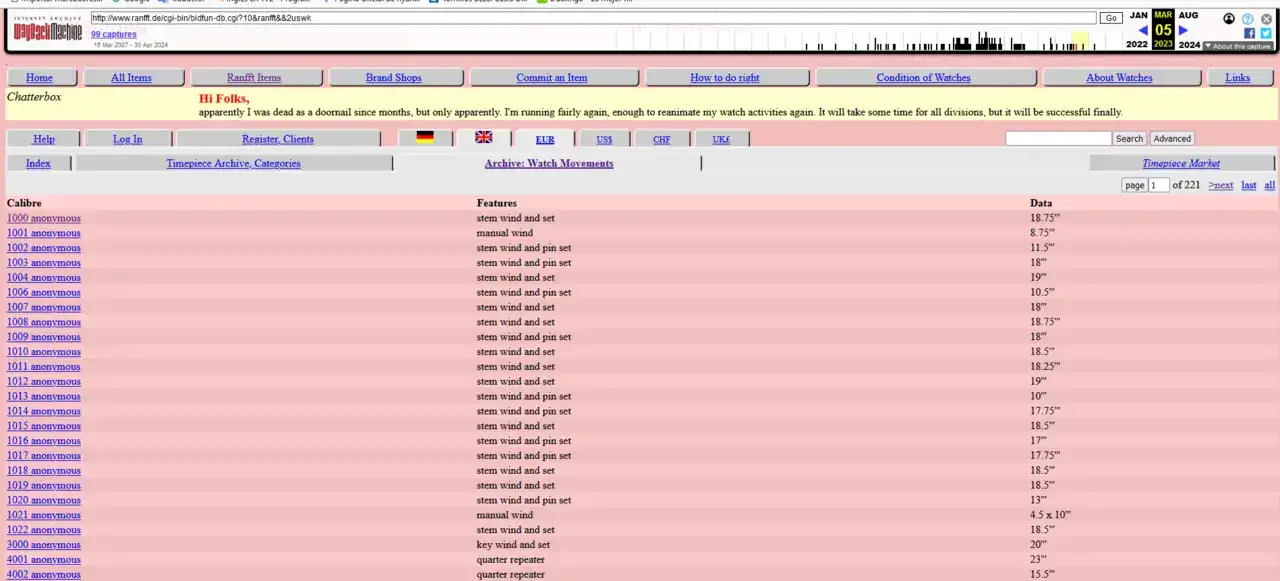The width and height of the screenshot is (1280, 581).
Task: Click the '4.5 x 10''' data value
Action: 1050,515
